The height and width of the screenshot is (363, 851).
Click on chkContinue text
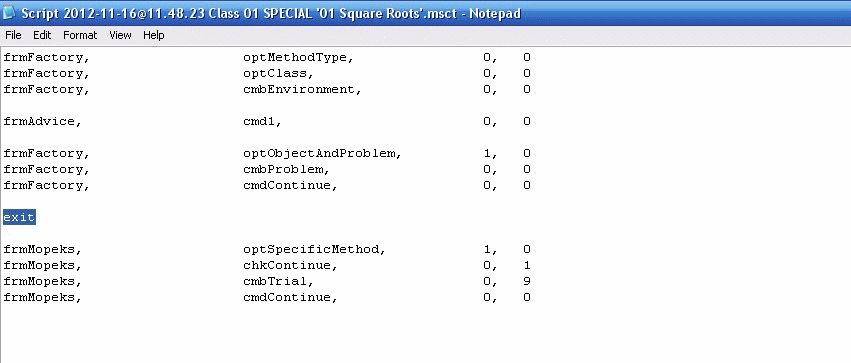(x=290, y=265)
